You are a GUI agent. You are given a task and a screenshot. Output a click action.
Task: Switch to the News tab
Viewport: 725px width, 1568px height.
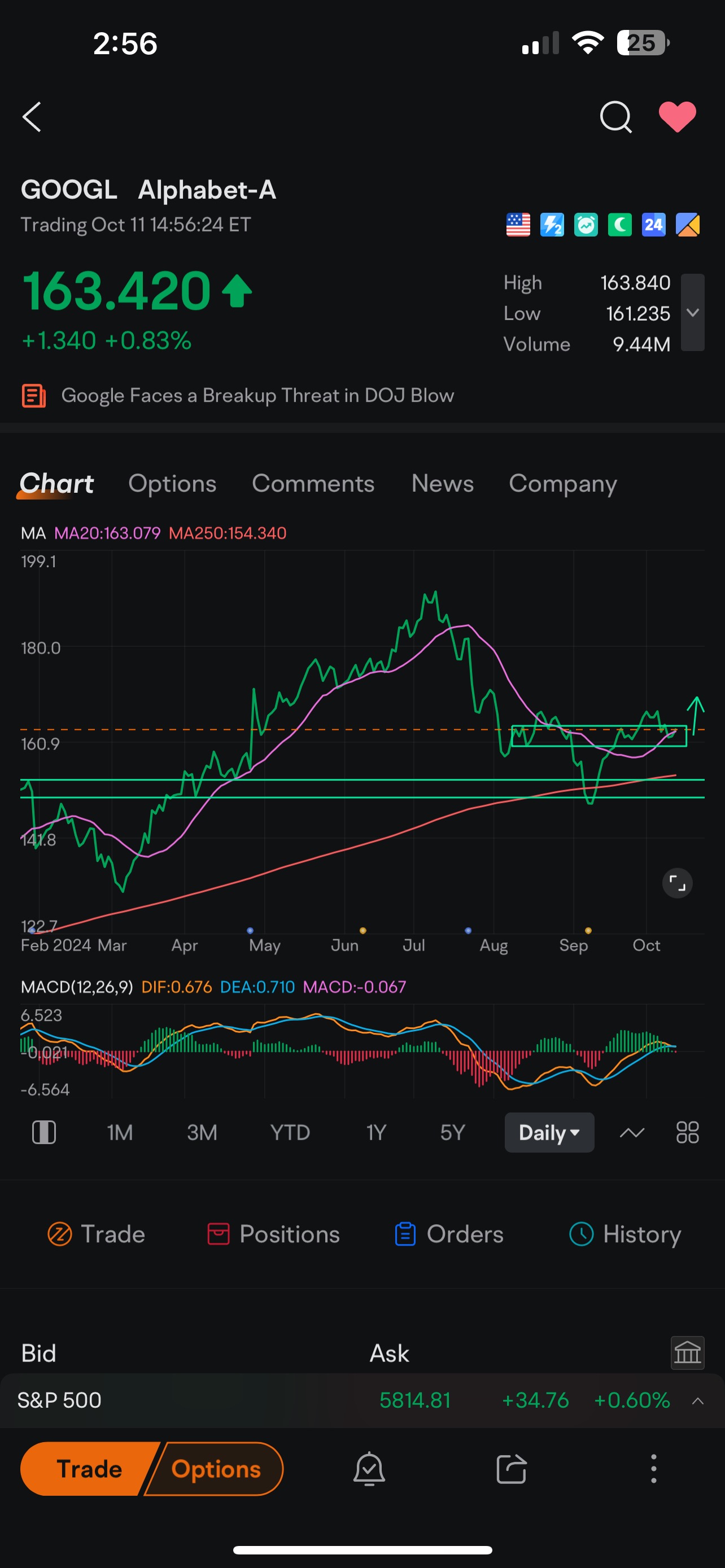click(443, 484)
